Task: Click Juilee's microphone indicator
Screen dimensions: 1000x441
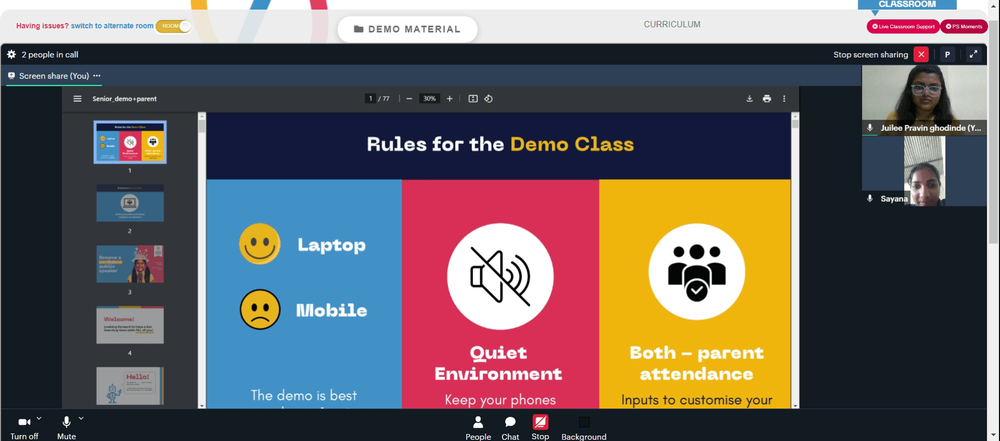Action: point(870,128)
